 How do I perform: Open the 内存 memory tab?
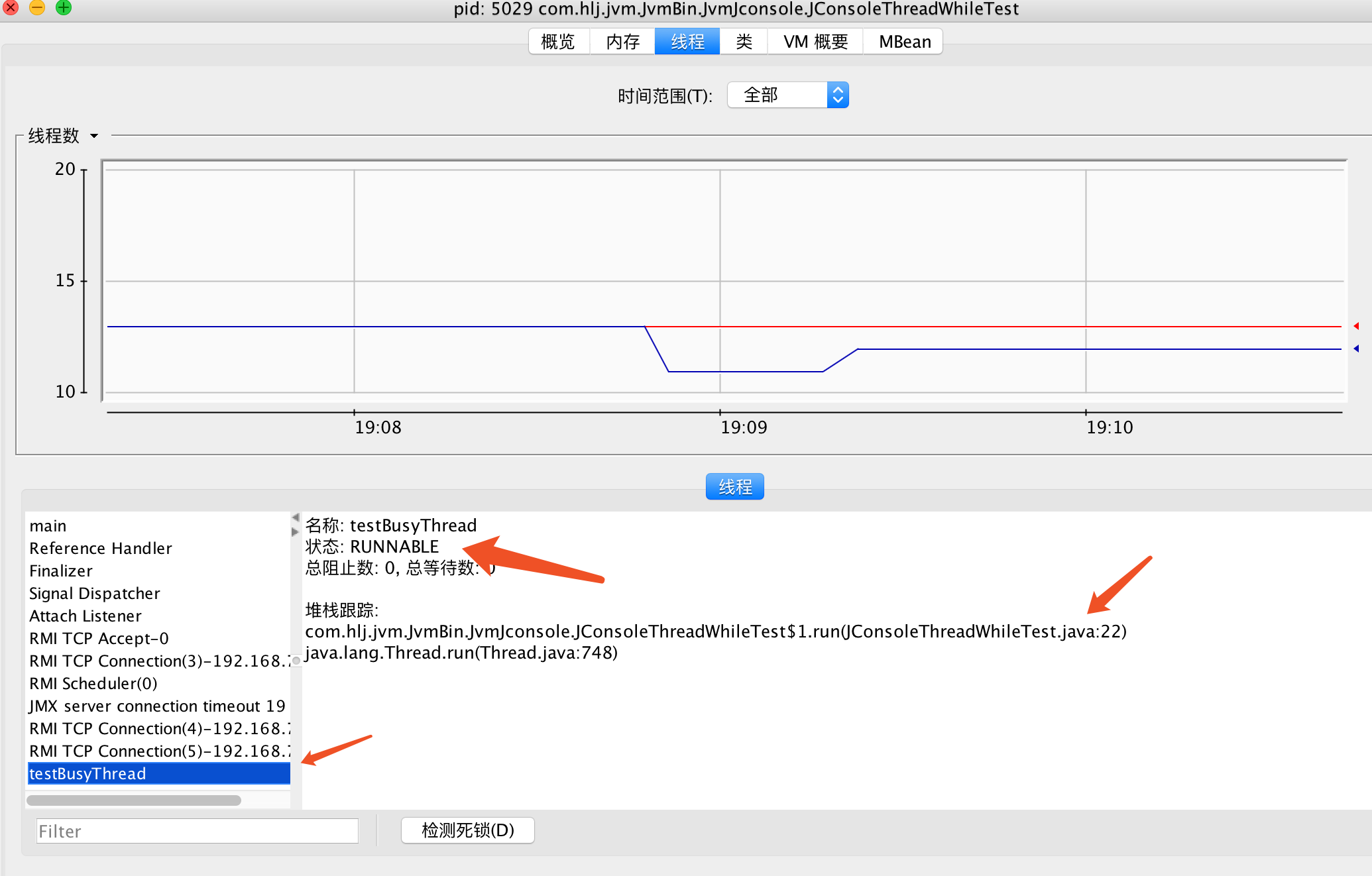622,42
